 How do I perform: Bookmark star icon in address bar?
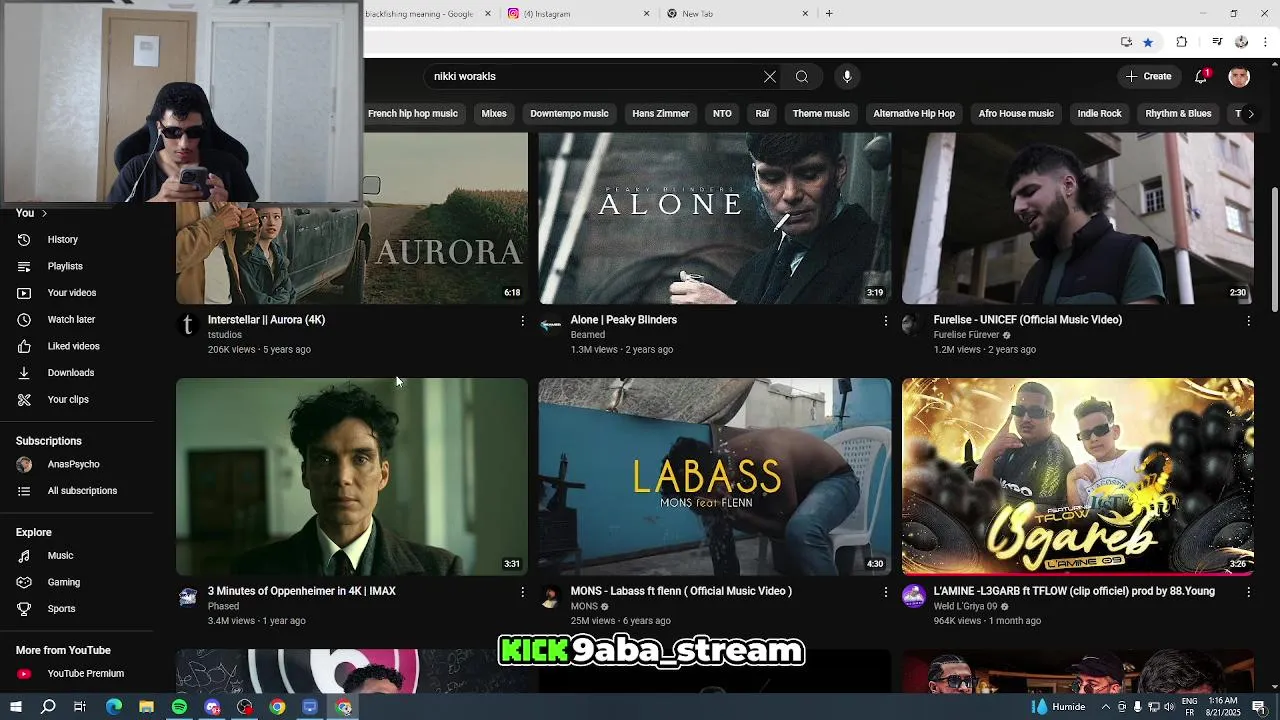point(1148,42)
